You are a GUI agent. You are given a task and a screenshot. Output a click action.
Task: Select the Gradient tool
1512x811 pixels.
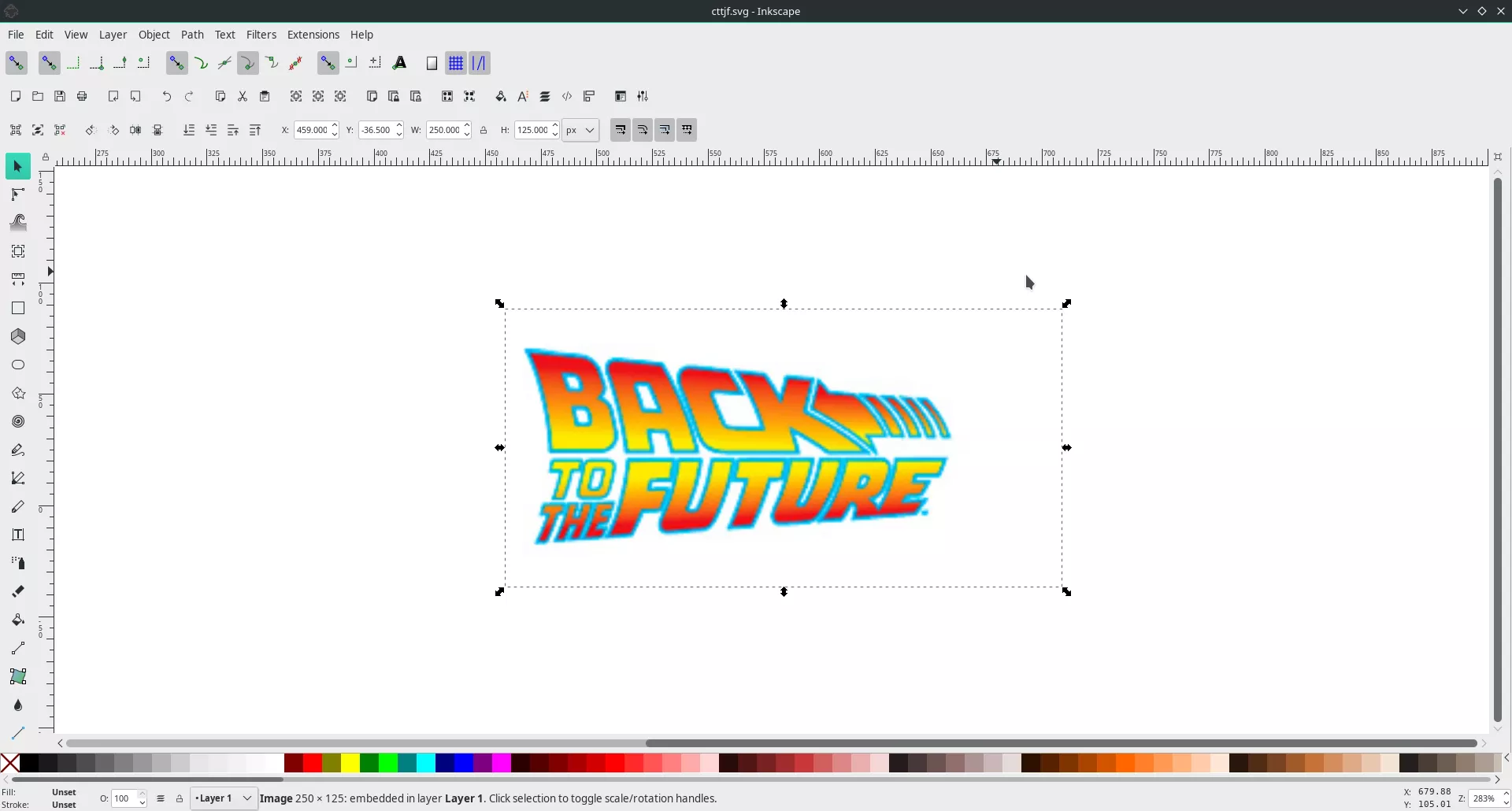[x=18, y=648]
